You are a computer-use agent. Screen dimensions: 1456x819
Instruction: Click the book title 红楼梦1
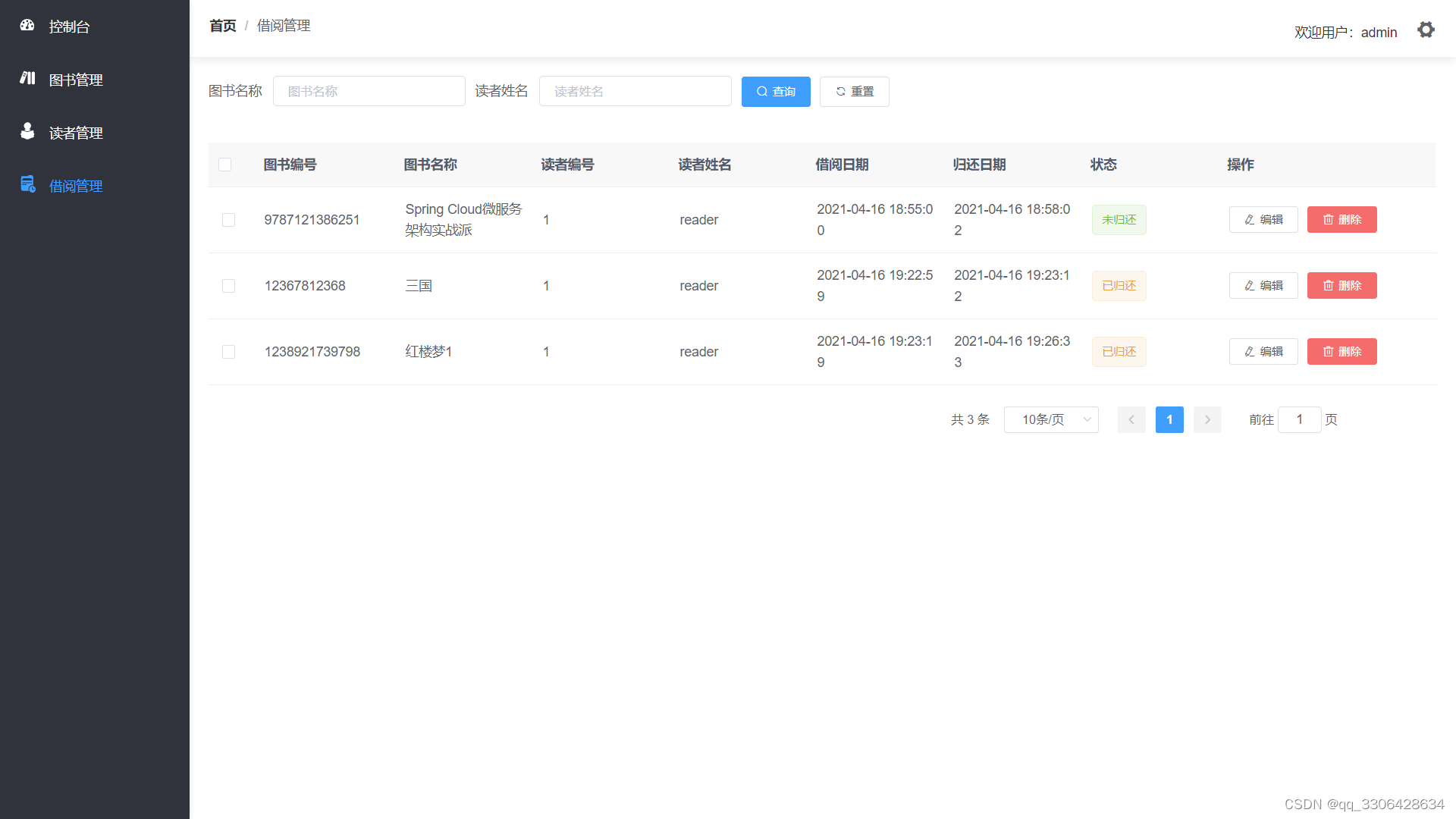(x=428, y=352)
